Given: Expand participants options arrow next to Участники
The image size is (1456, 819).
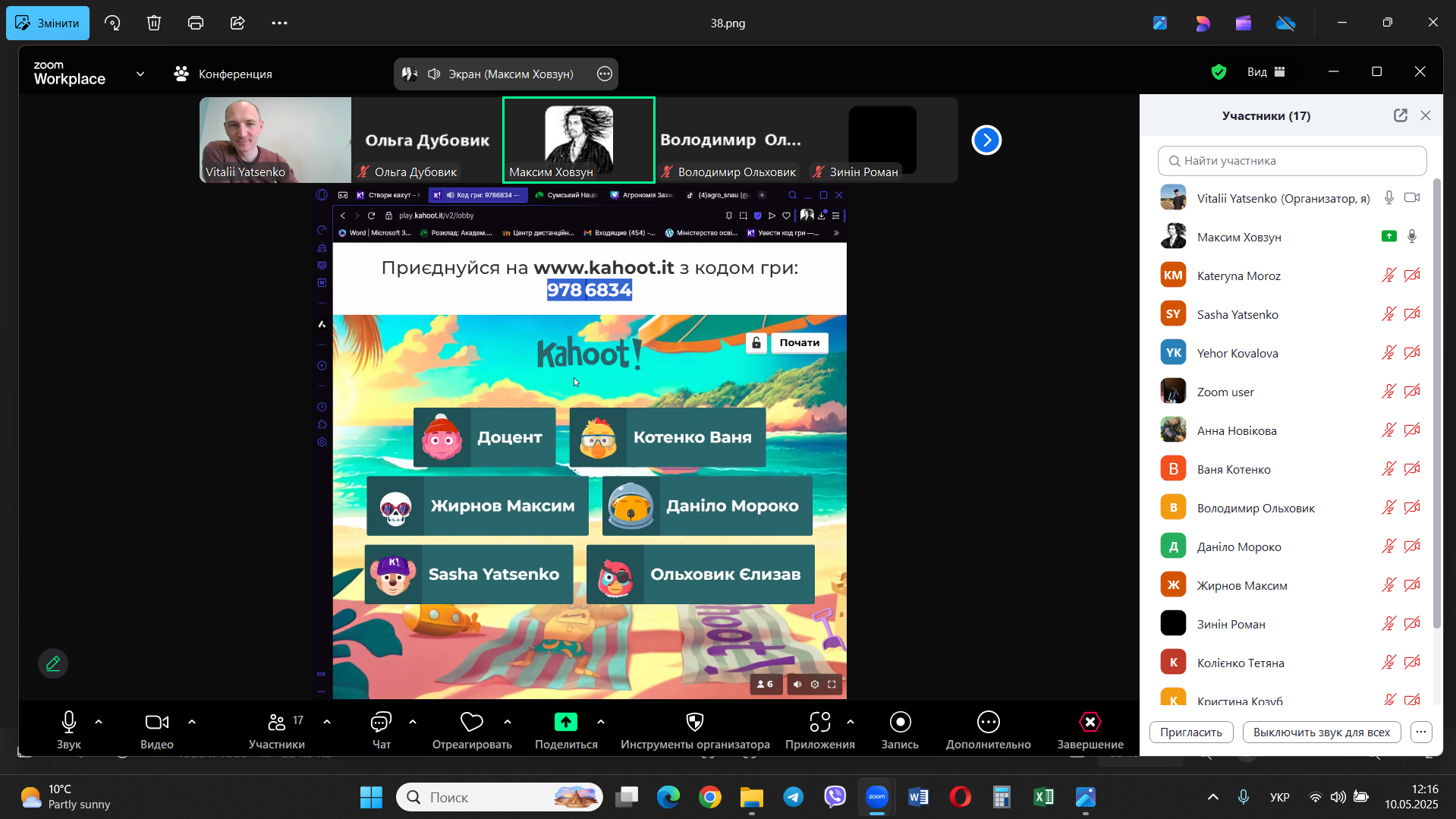Looking at the screenshot, I should pyautogui.click(x=327, y=722).
